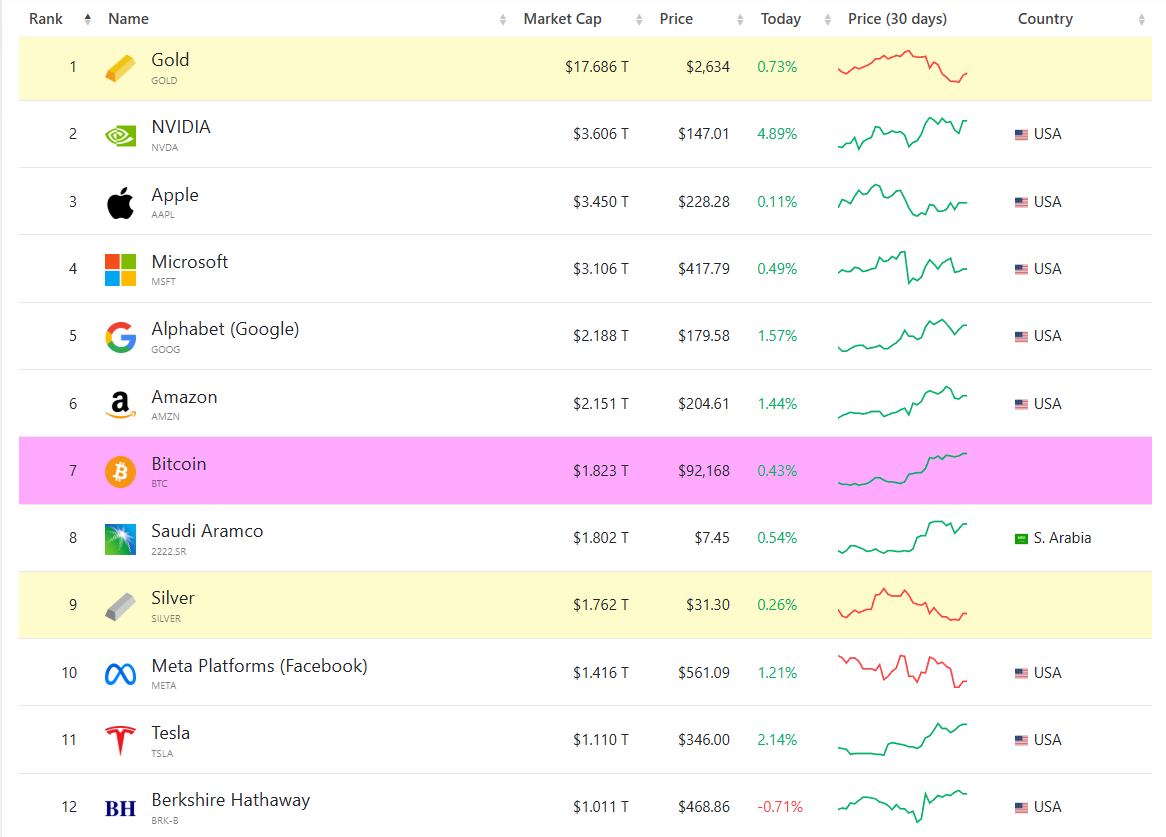Click Bitcoin's 30-day price chart
The image size is (1166, 837).
click(x=903, y=470)
